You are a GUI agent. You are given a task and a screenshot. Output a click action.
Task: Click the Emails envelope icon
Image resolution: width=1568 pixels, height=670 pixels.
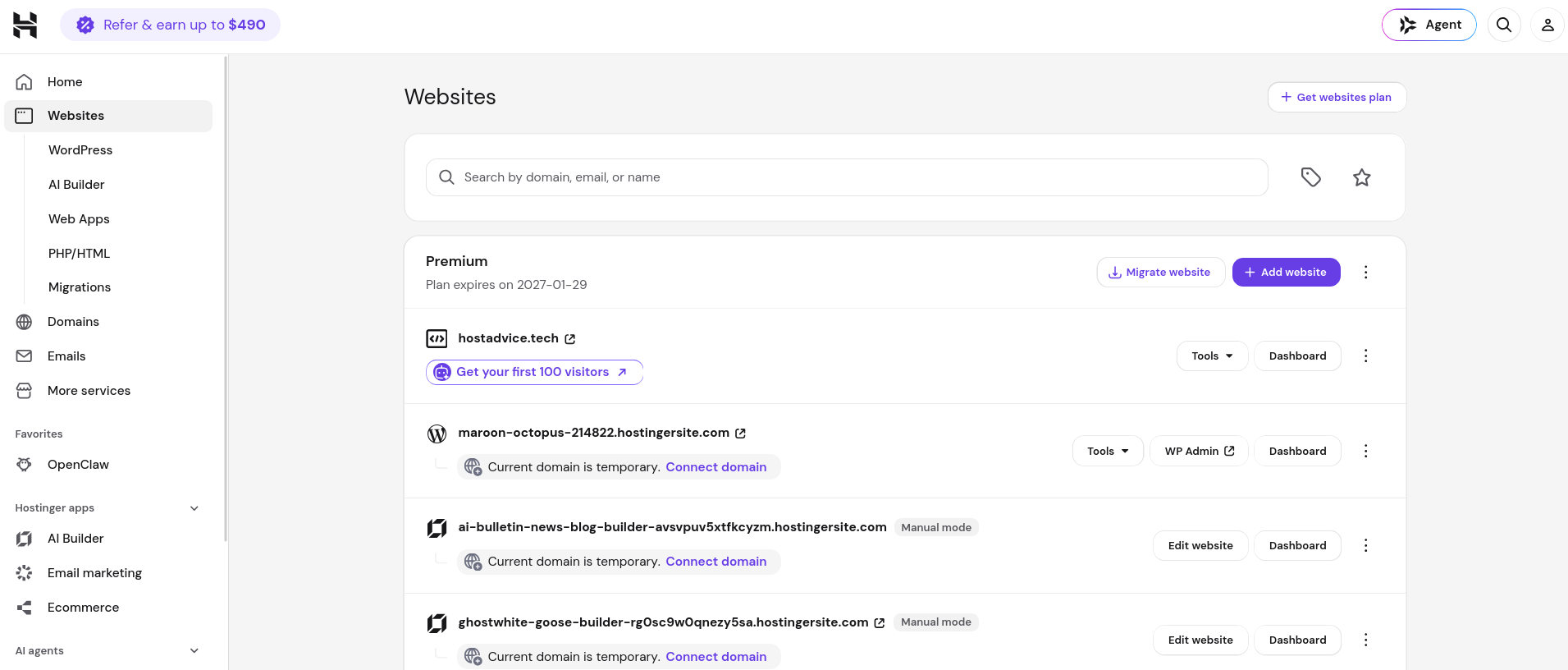coord(25,356)
